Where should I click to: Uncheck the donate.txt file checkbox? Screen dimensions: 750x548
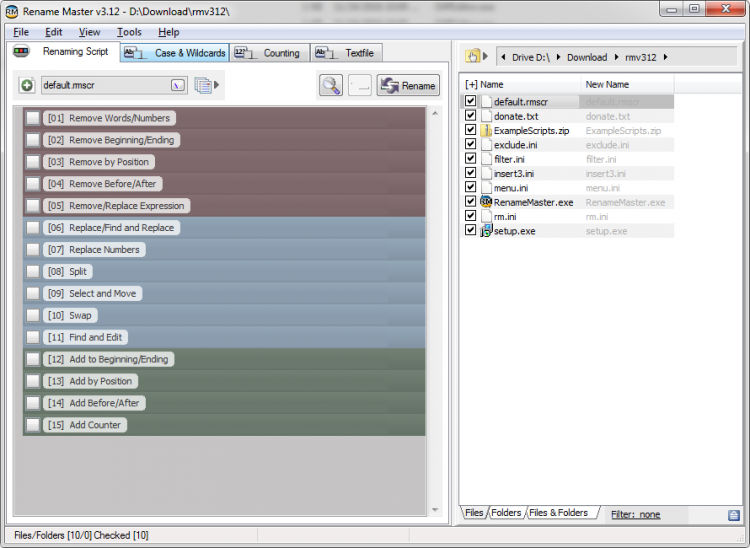[471, 116]
